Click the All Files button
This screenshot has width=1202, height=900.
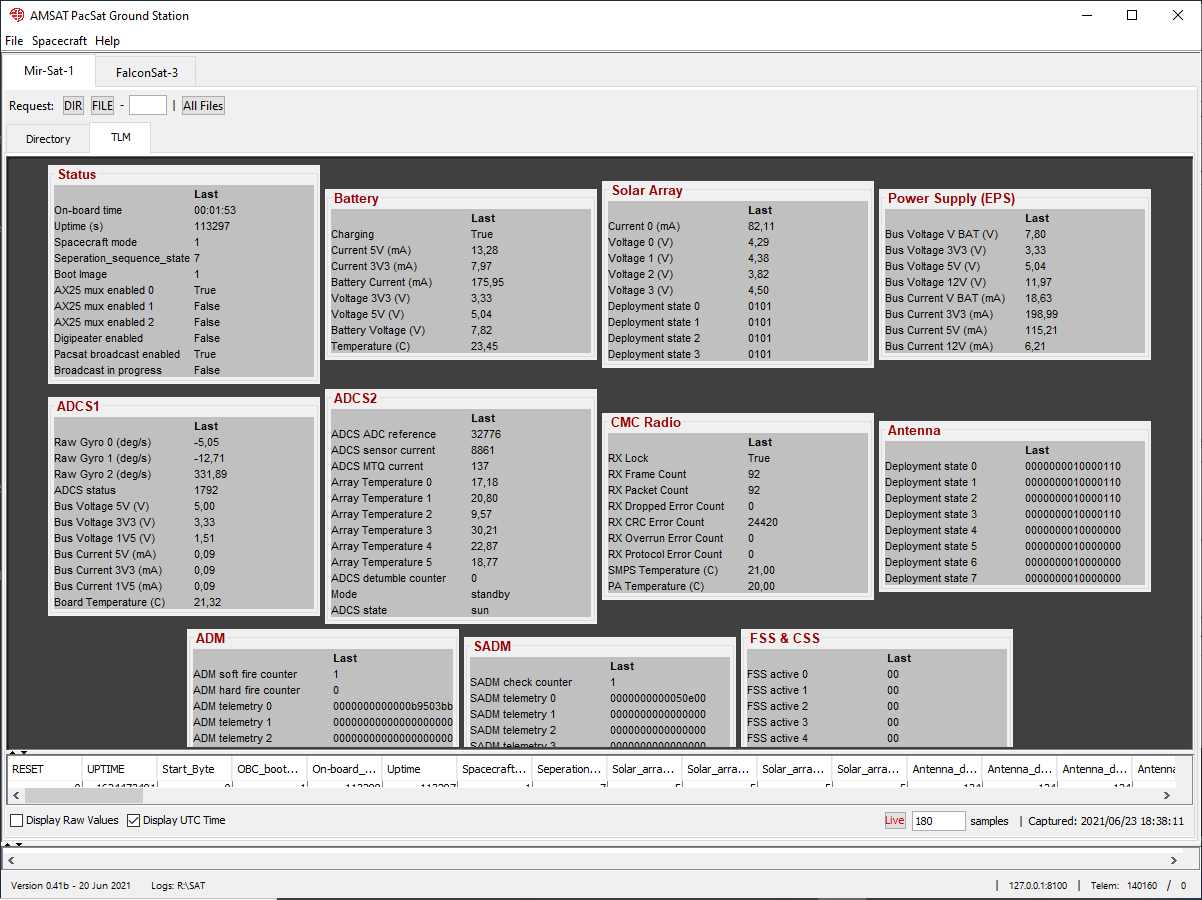click(203, 105)
